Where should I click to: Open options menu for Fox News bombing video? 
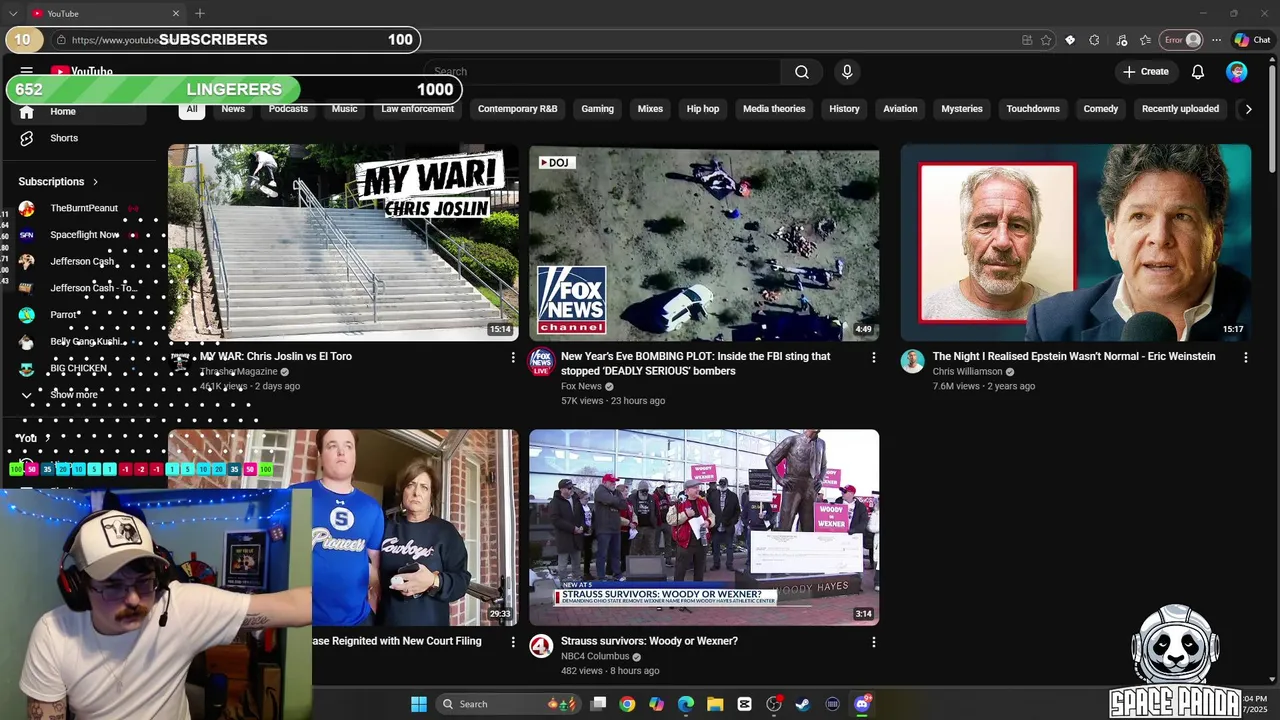click(874, 357)
